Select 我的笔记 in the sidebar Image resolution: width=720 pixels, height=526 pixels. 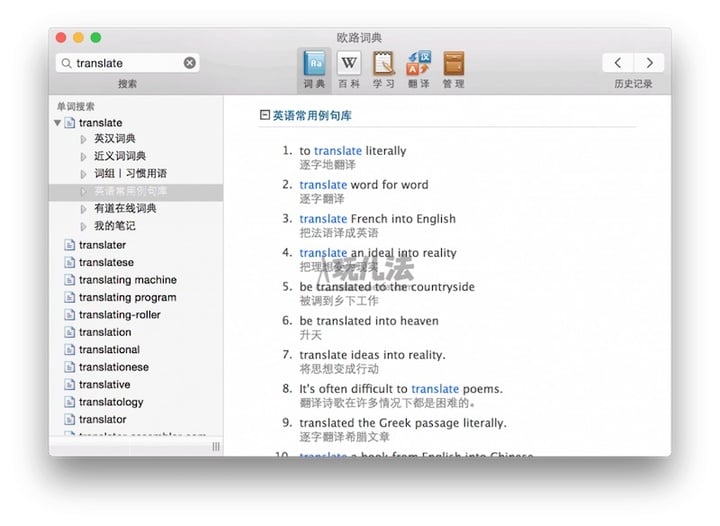point(114,226)
